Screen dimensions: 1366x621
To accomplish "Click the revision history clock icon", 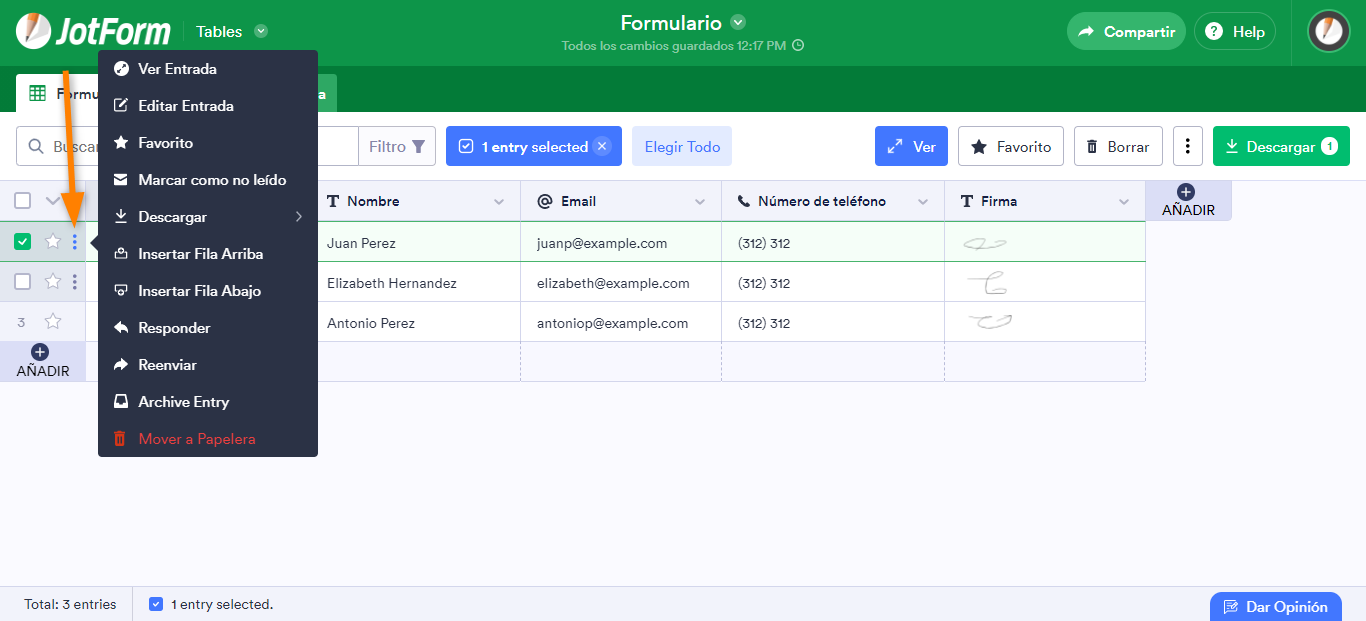I will click(798, 45).
